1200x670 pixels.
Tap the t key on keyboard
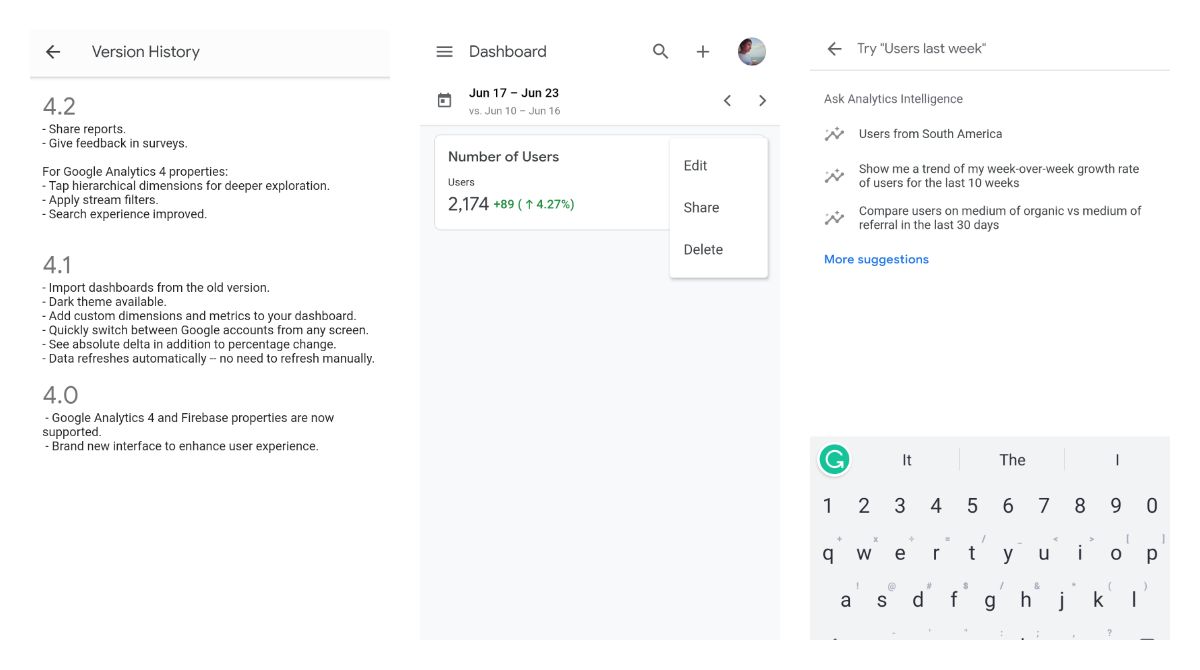[972, 553]
